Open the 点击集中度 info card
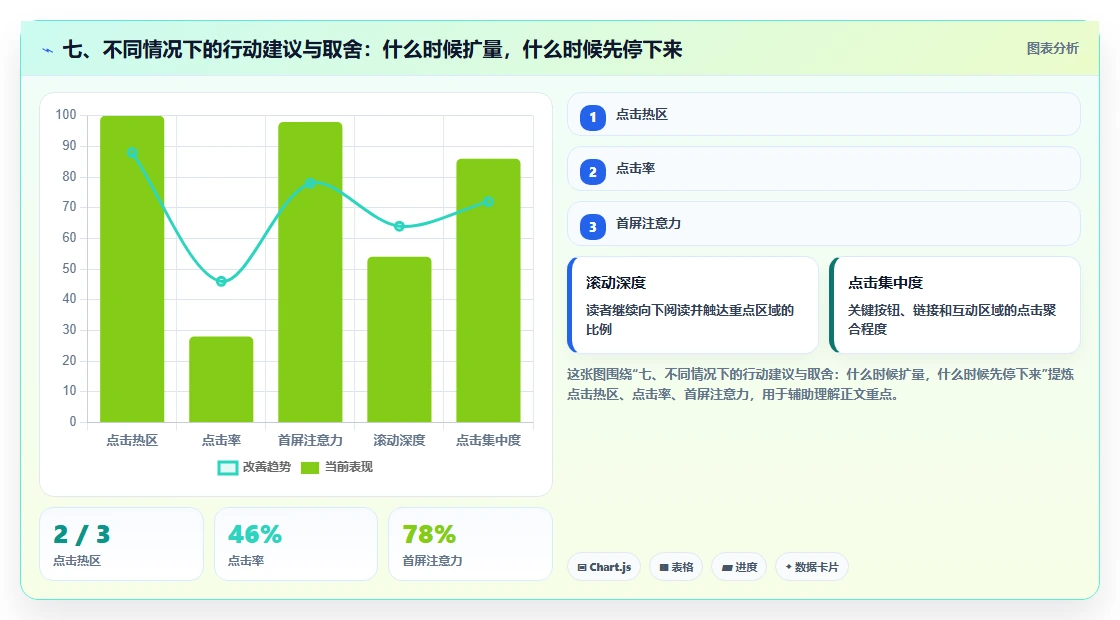Image resolution: width=1120 pixels, height=620 pixels. click(x=954, y=305)
